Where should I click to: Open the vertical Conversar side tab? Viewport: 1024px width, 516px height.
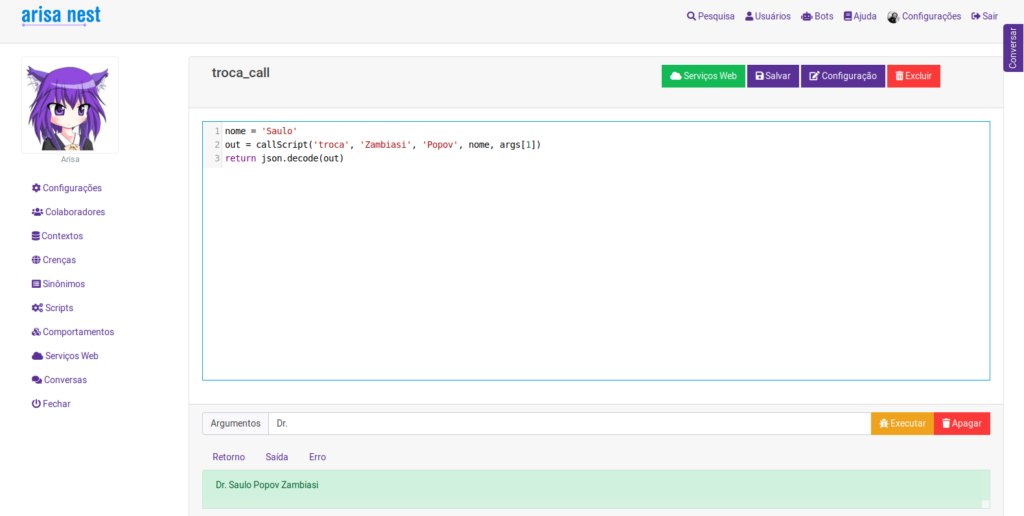pos(1013,47)
